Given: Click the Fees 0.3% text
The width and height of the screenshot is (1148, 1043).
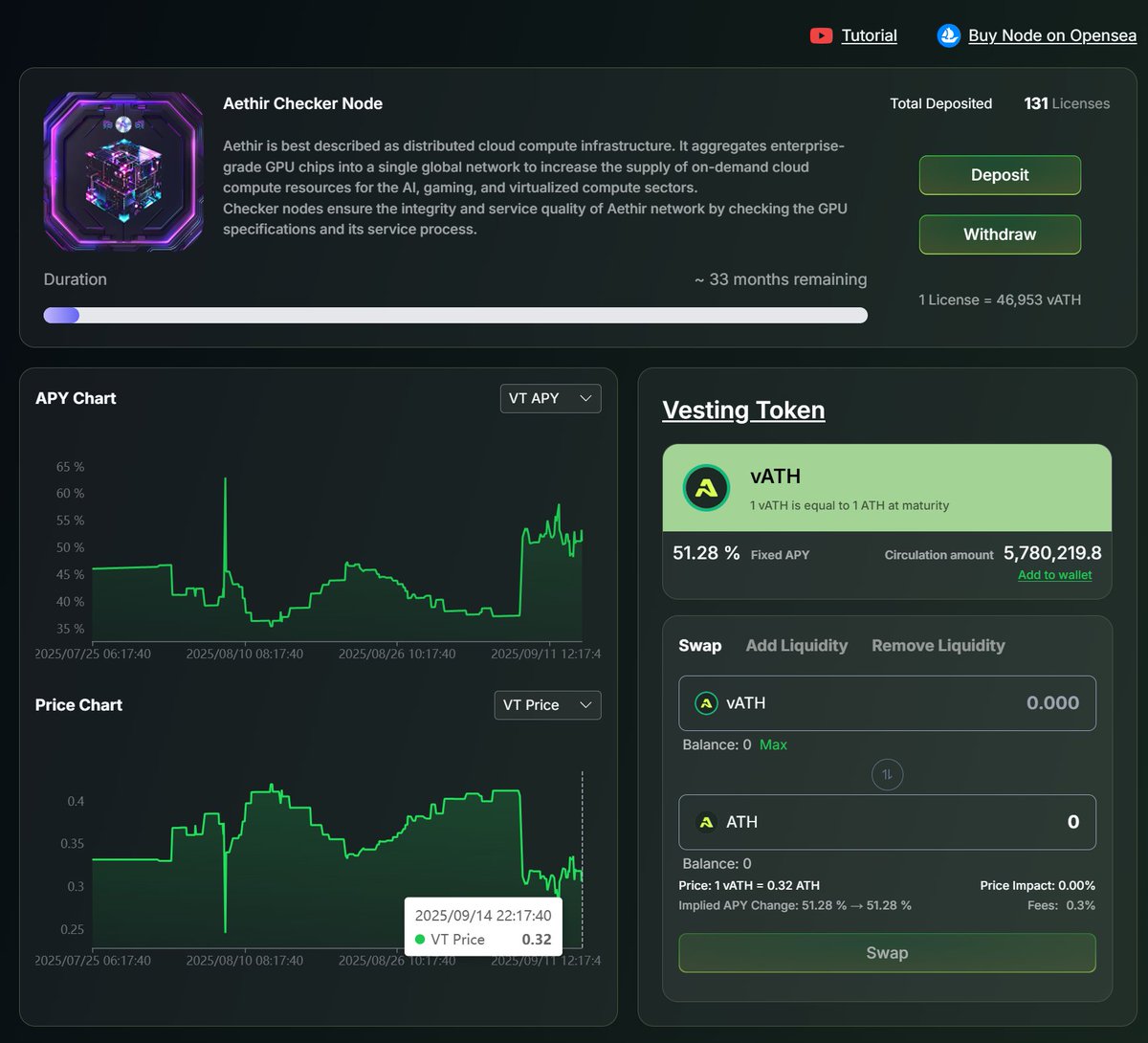Looking at the screenshot, I should point(1062,905).
